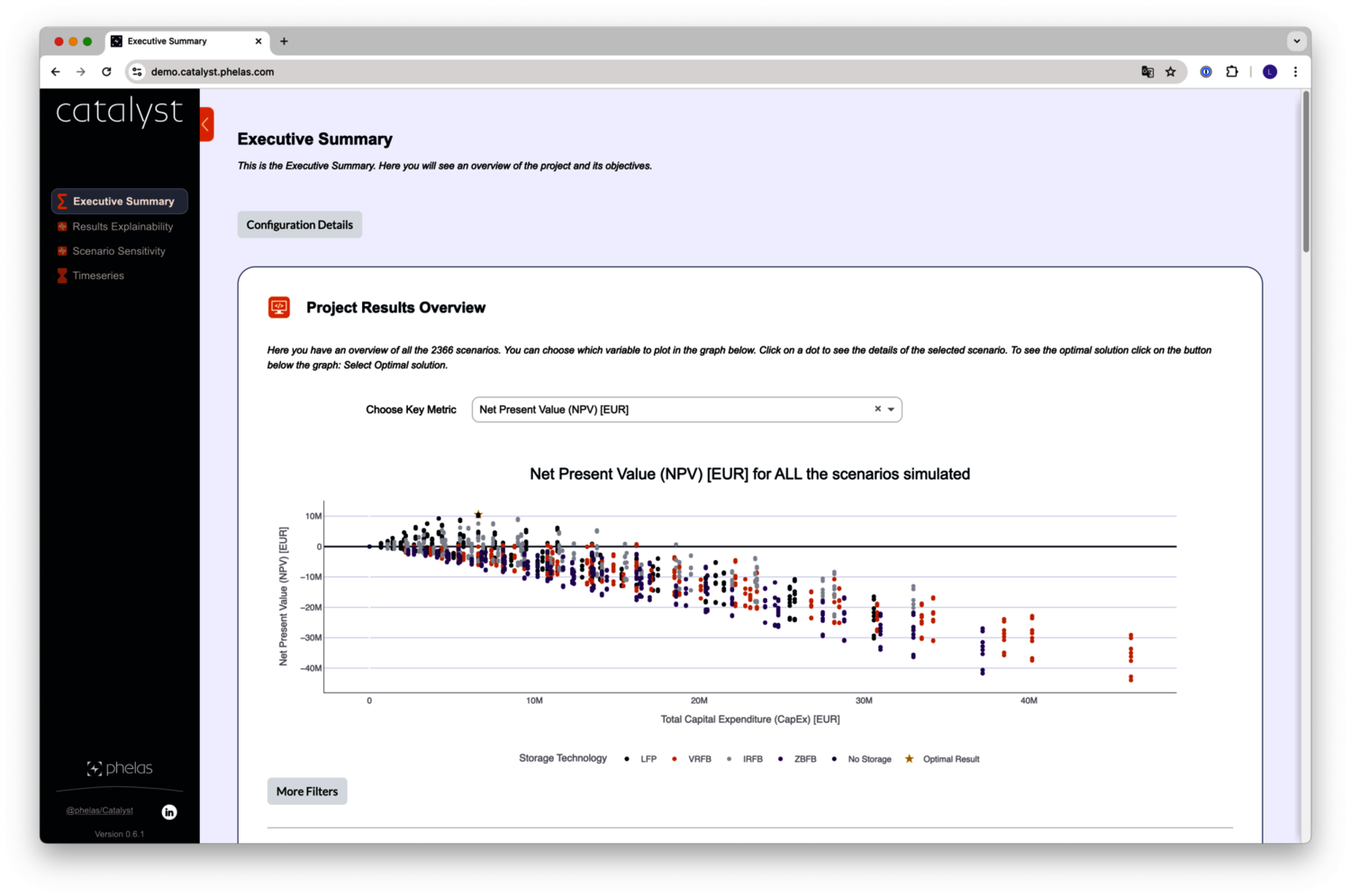Go to Results Explainability page
Viewport: 1351px width, 896px height.
tap(122, 227)
